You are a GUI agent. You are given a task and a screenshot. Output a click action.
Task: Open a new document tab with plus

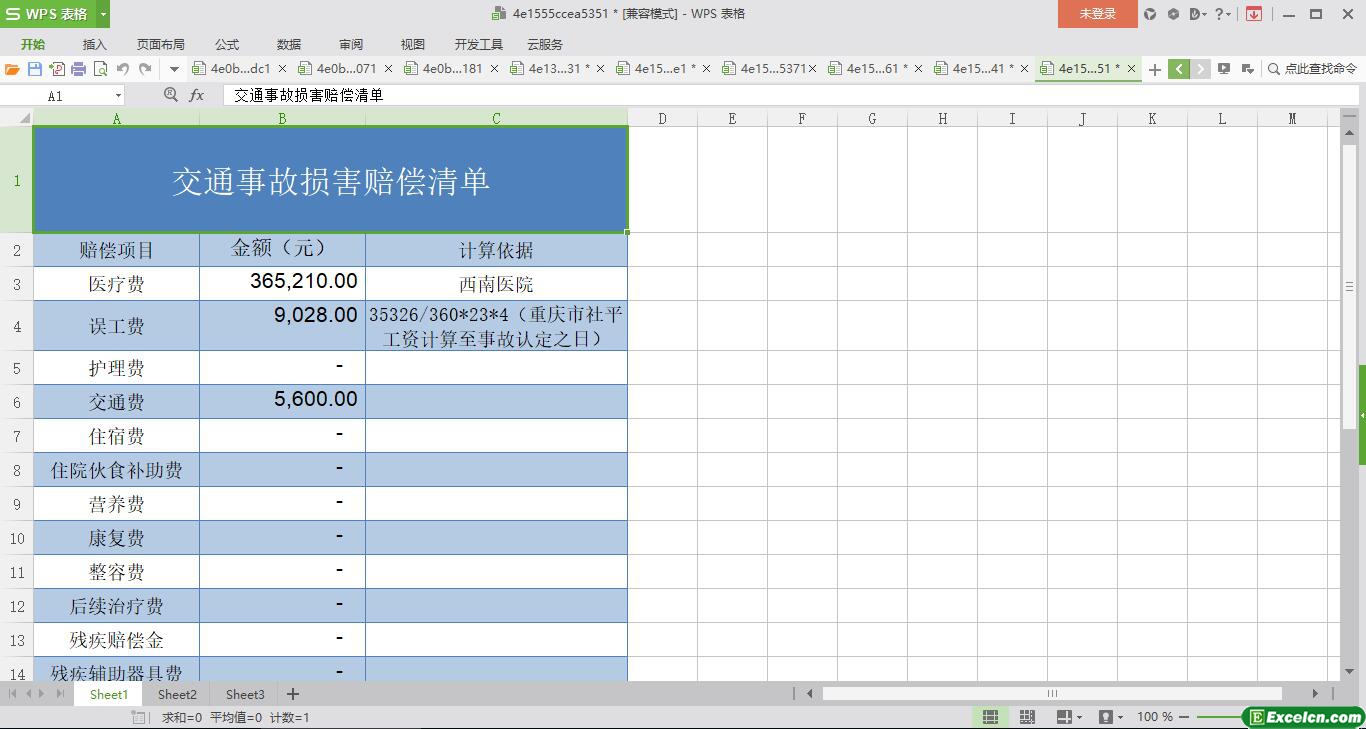[1154, 69]
